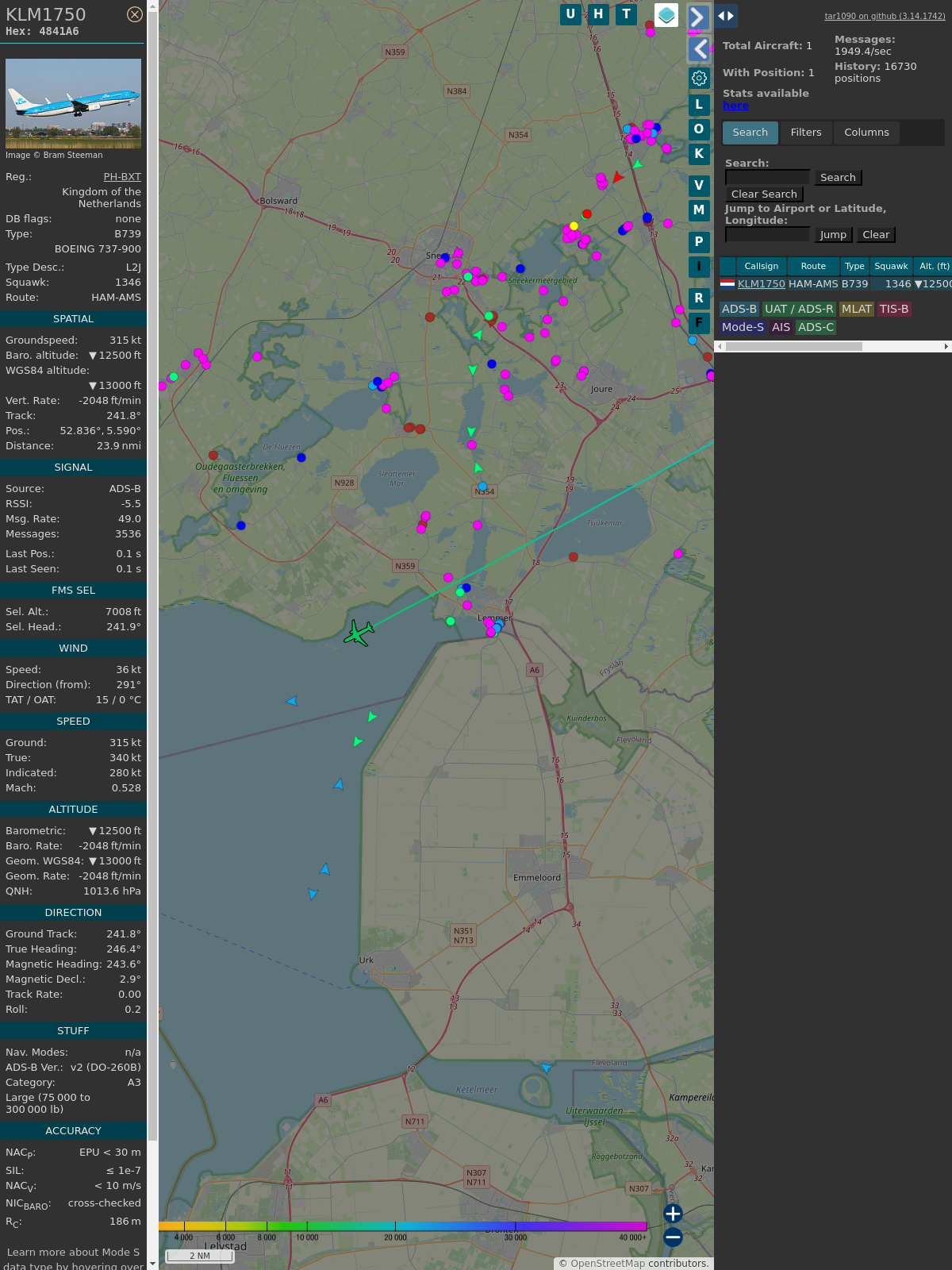The image size is (952, 1270).
Task: Click the DIRECTION section header
Action: pos(73,913)
